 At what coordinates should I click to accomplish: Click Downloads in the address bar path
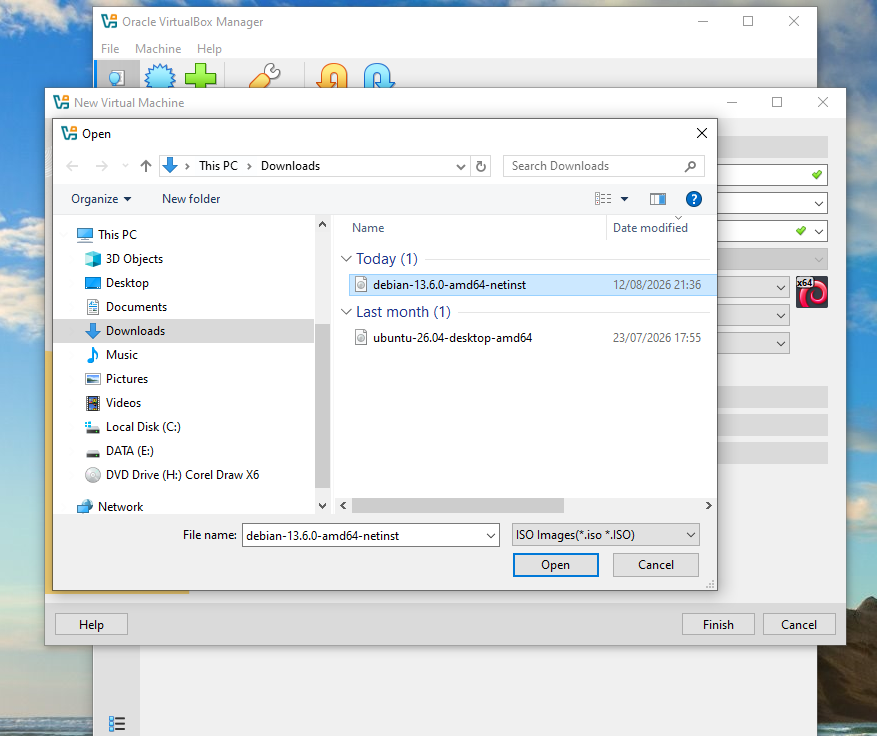click(x=290, y=166)
